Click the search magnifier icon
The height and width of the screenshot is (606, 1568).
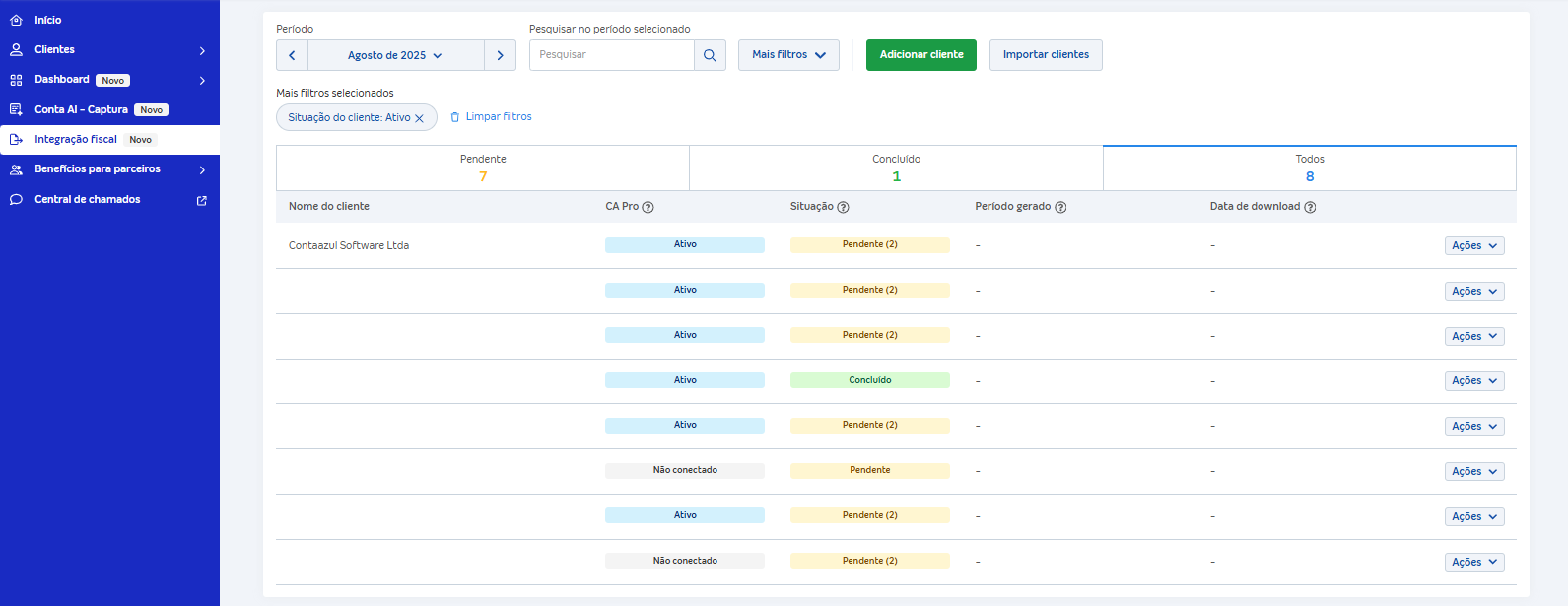click(x=710, y=55)
